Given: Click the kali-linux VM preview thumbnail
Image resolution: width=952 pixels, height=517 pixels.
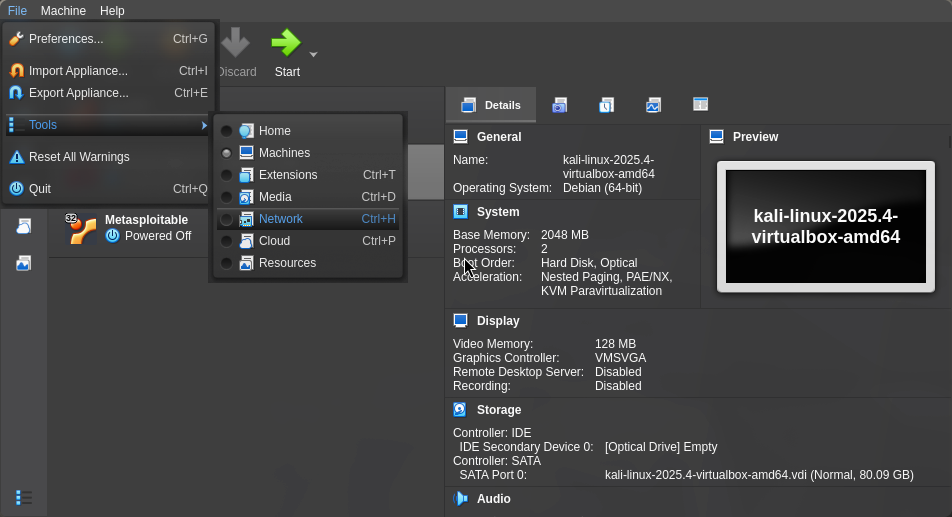Looking at the screenshot, I should [x=826, y=226].
